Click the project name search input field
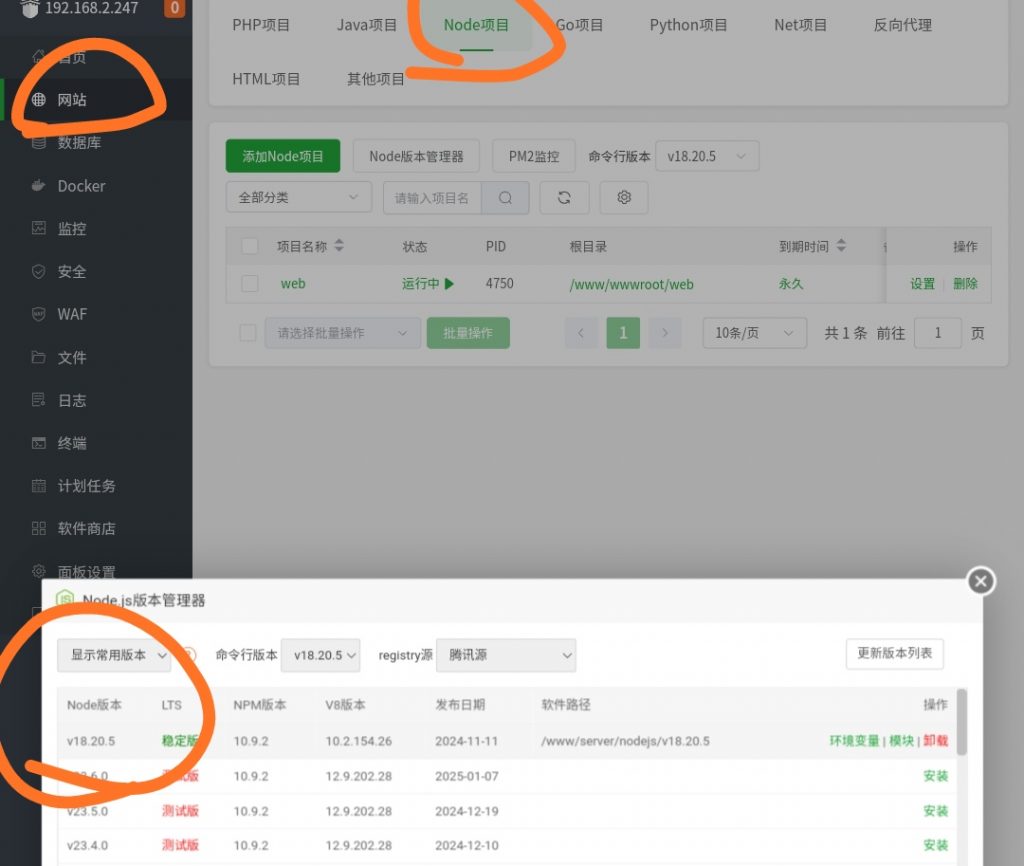Viewport: 1024px width, 866px height. click(x=432, y=198)
